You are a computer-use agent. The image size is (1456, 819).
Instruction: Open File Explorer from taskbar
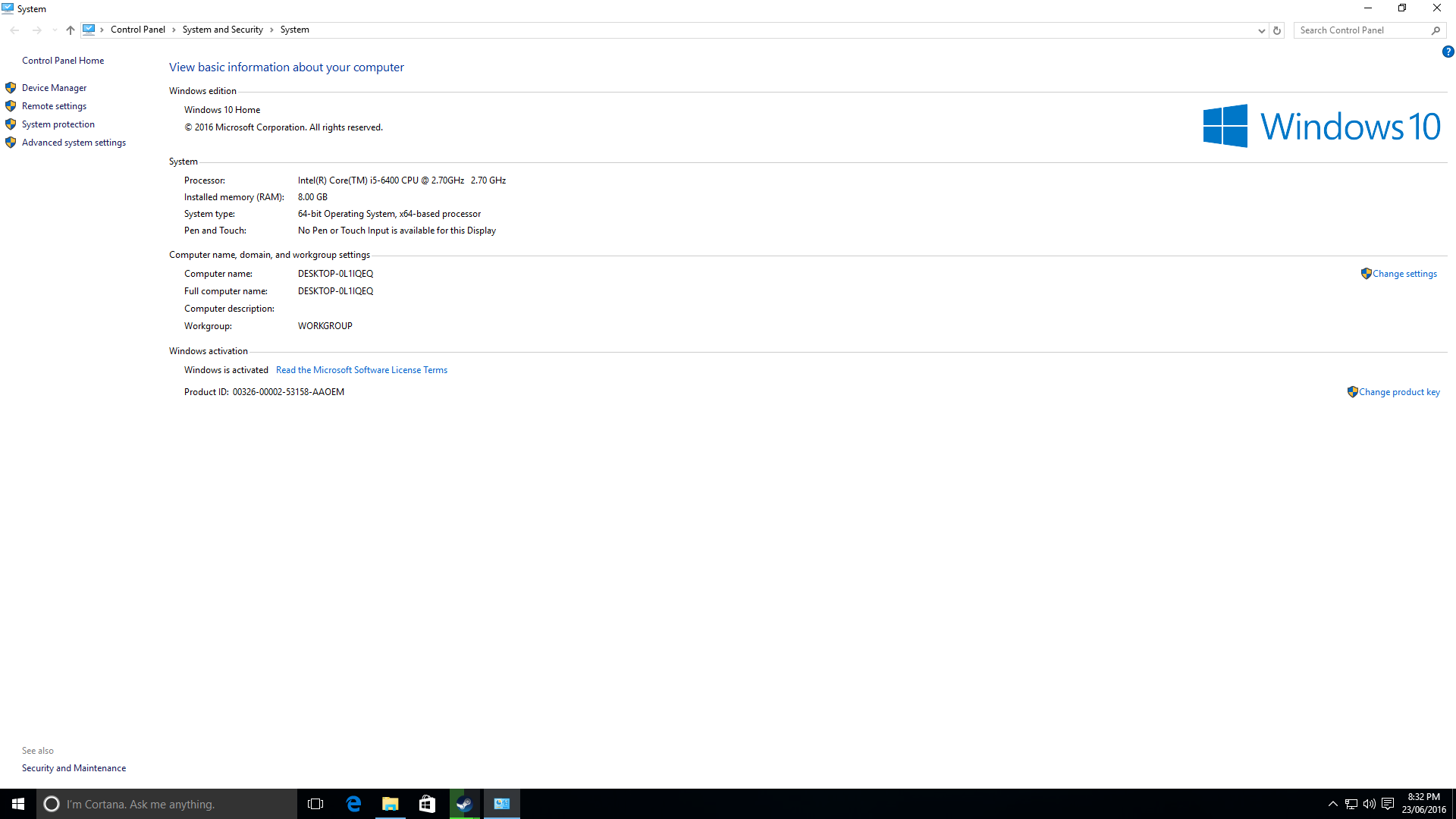click(x=390, y=804)
